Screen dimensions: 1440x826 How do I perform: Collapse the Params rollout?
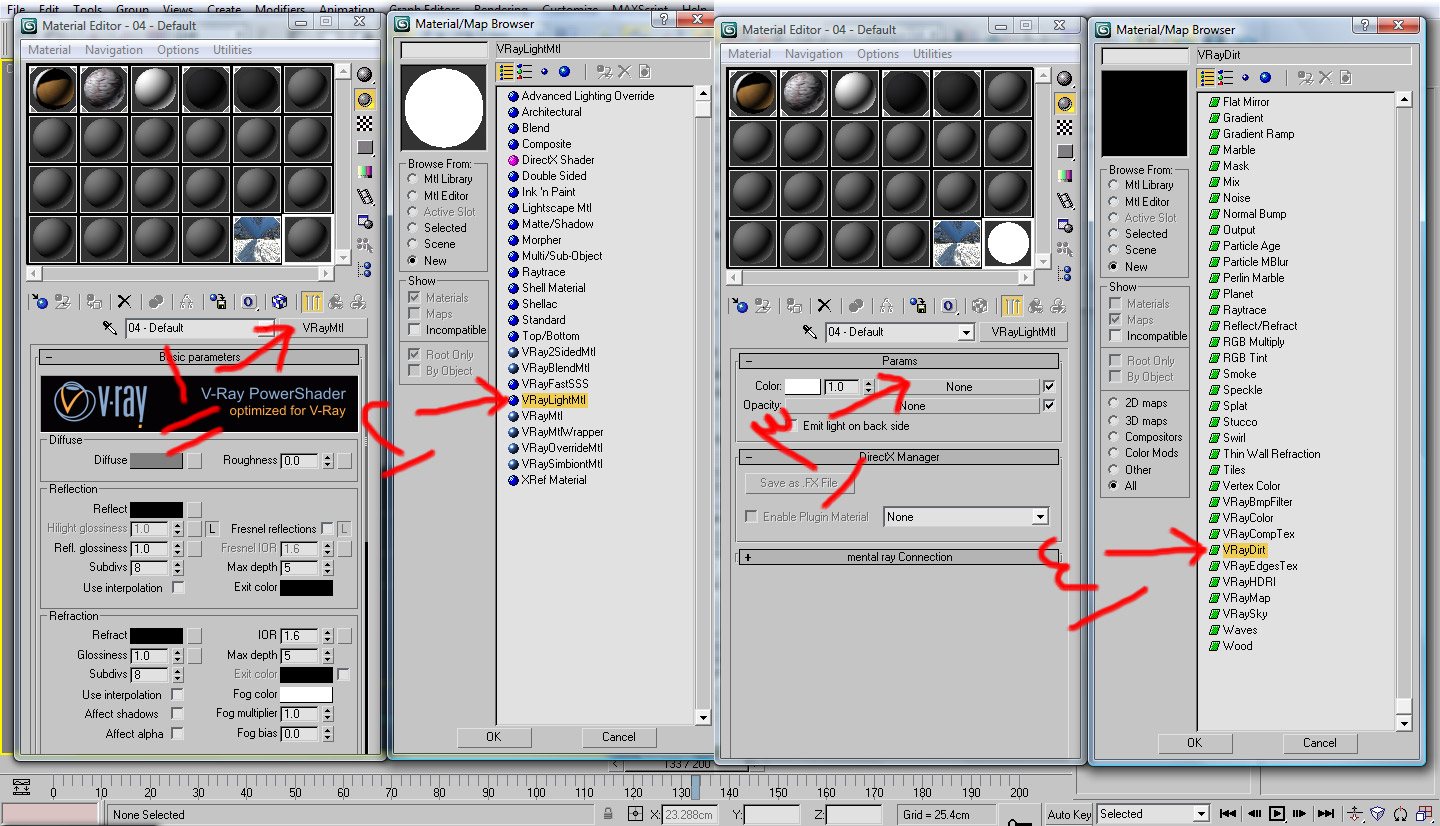898,361
